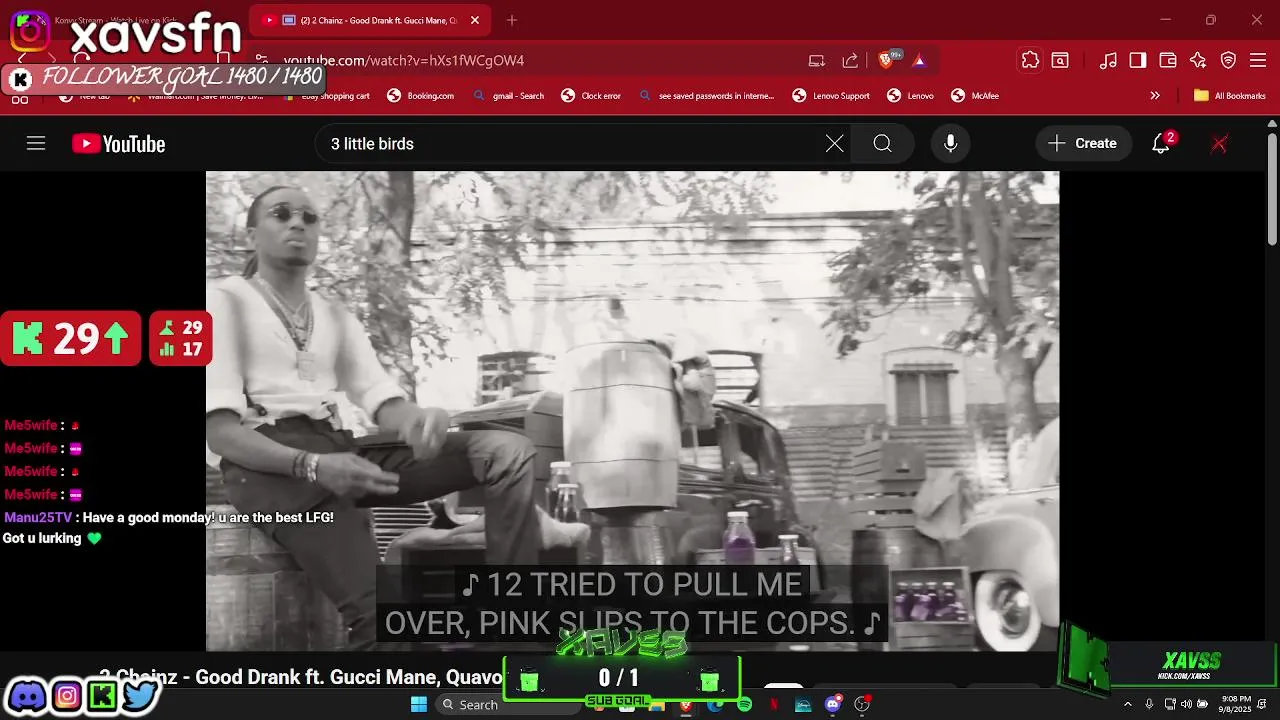
Task: Open Spotify from the taskbar
Action: [745, 705]
